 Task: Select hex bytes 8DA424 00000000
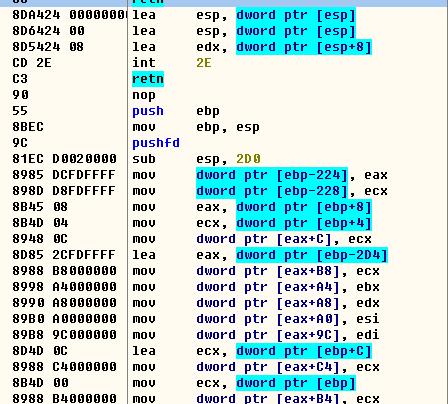click(70, 15)
